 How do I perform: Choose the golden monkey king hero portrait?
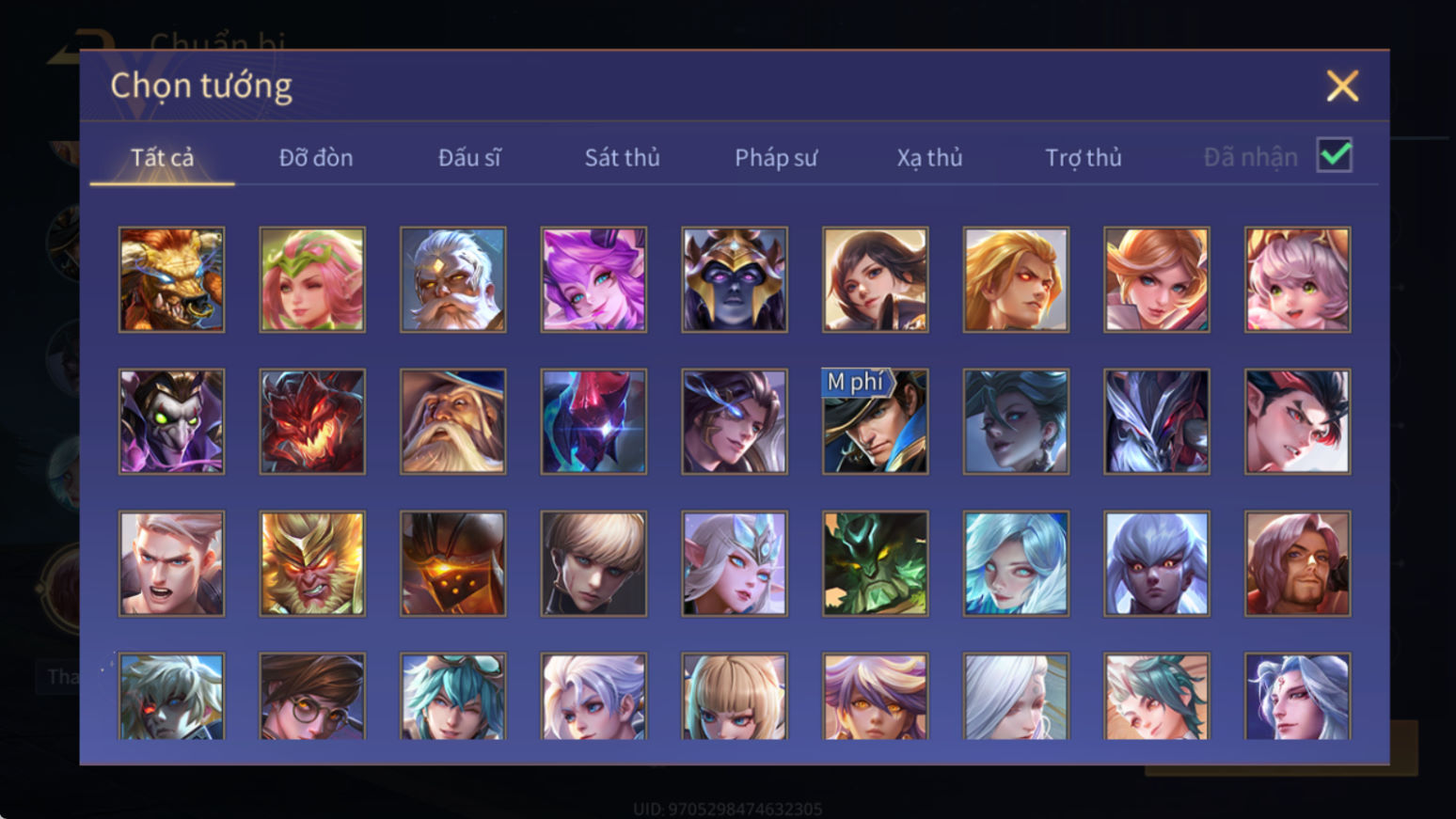tap(312, 563)
